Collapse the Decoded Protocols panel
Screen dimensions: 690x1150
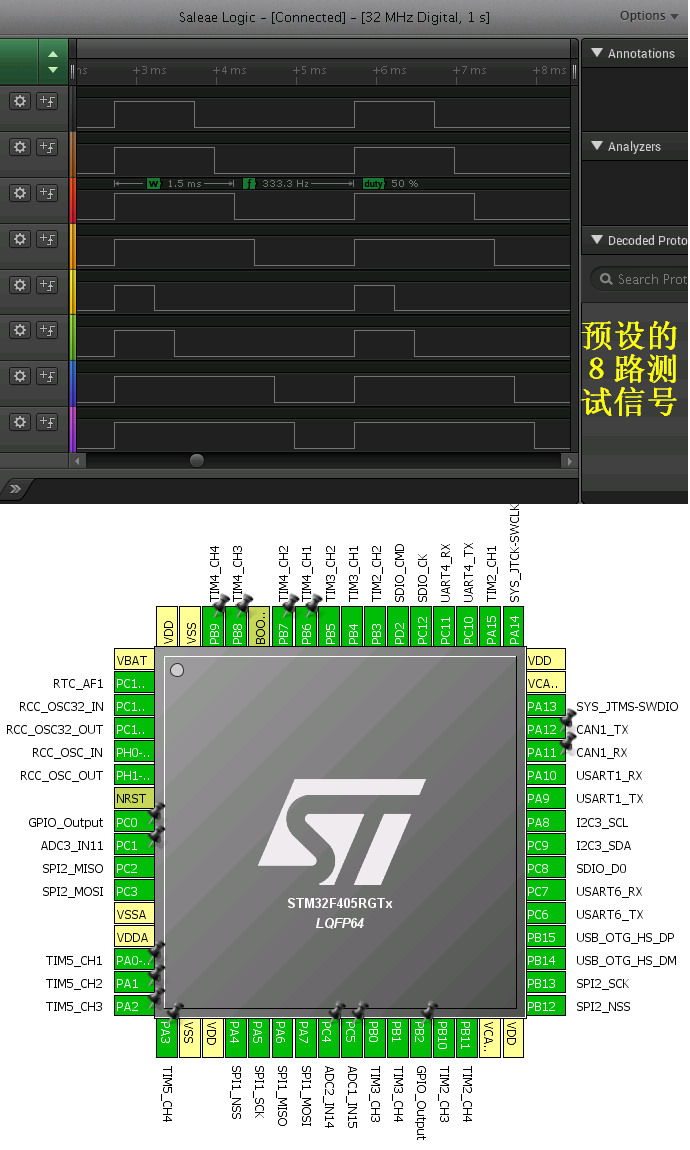coord(597,240)
